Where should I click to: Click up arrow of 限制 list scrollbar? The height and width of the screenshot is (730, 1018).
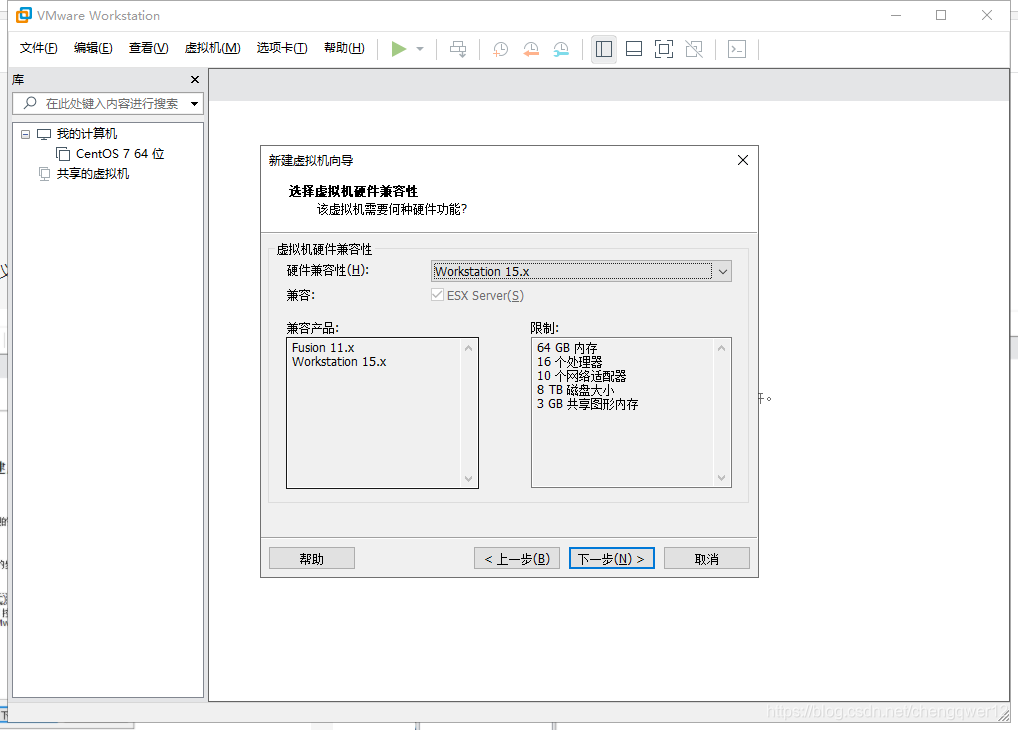(721, 348)
